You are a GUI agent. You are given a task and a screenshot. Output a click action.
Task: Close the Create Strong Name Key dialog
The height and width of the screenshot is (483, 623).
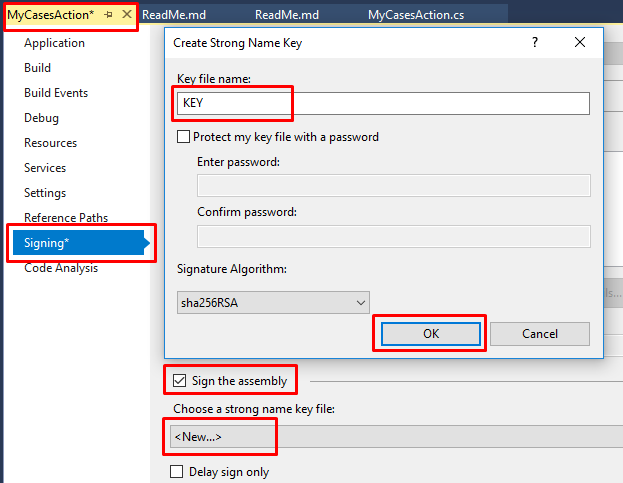click(x=580, y=42)
